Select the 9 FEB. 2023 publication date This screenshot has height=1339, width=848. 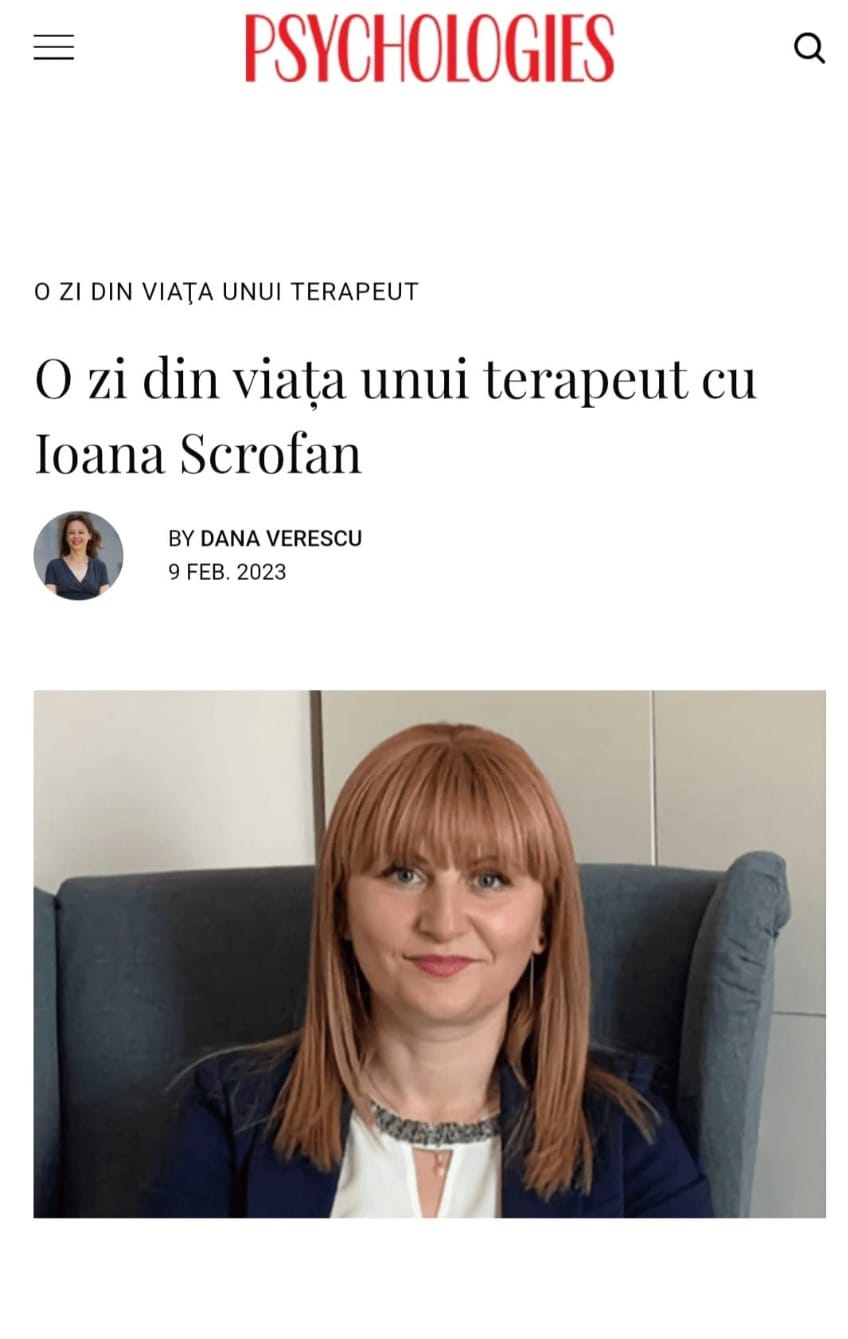(x=227, y=572)
